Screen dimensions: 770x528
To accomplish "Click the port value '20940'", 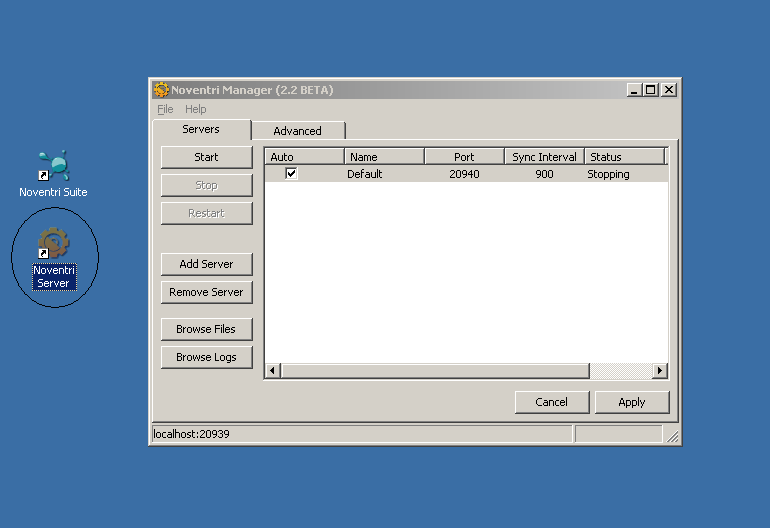I will (464, 174).
